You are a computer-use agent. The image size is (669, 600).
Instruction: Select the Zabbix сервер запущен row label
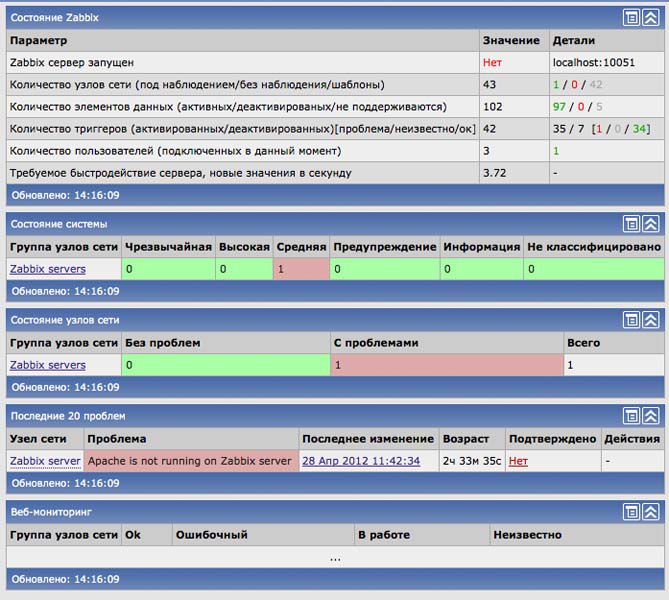[72, 63]
